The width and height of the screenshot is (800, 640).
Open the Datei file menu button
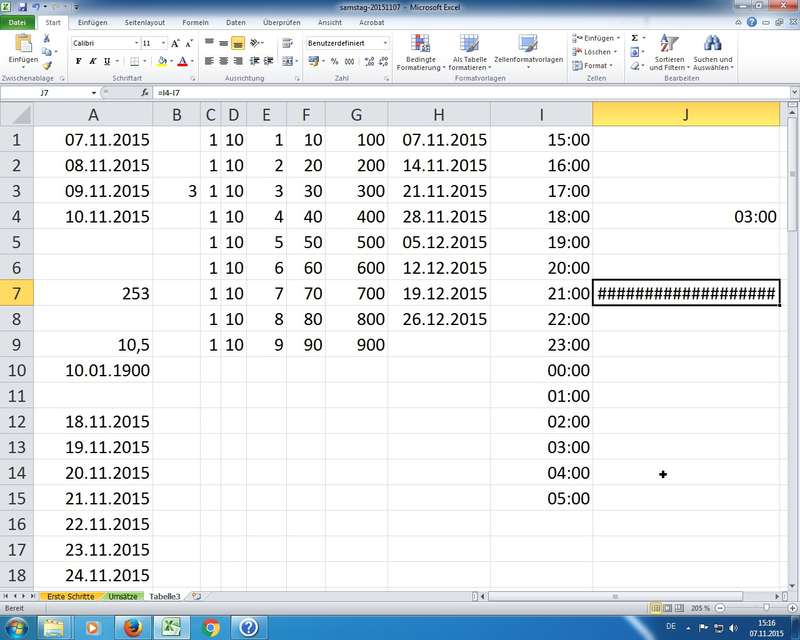18,22
